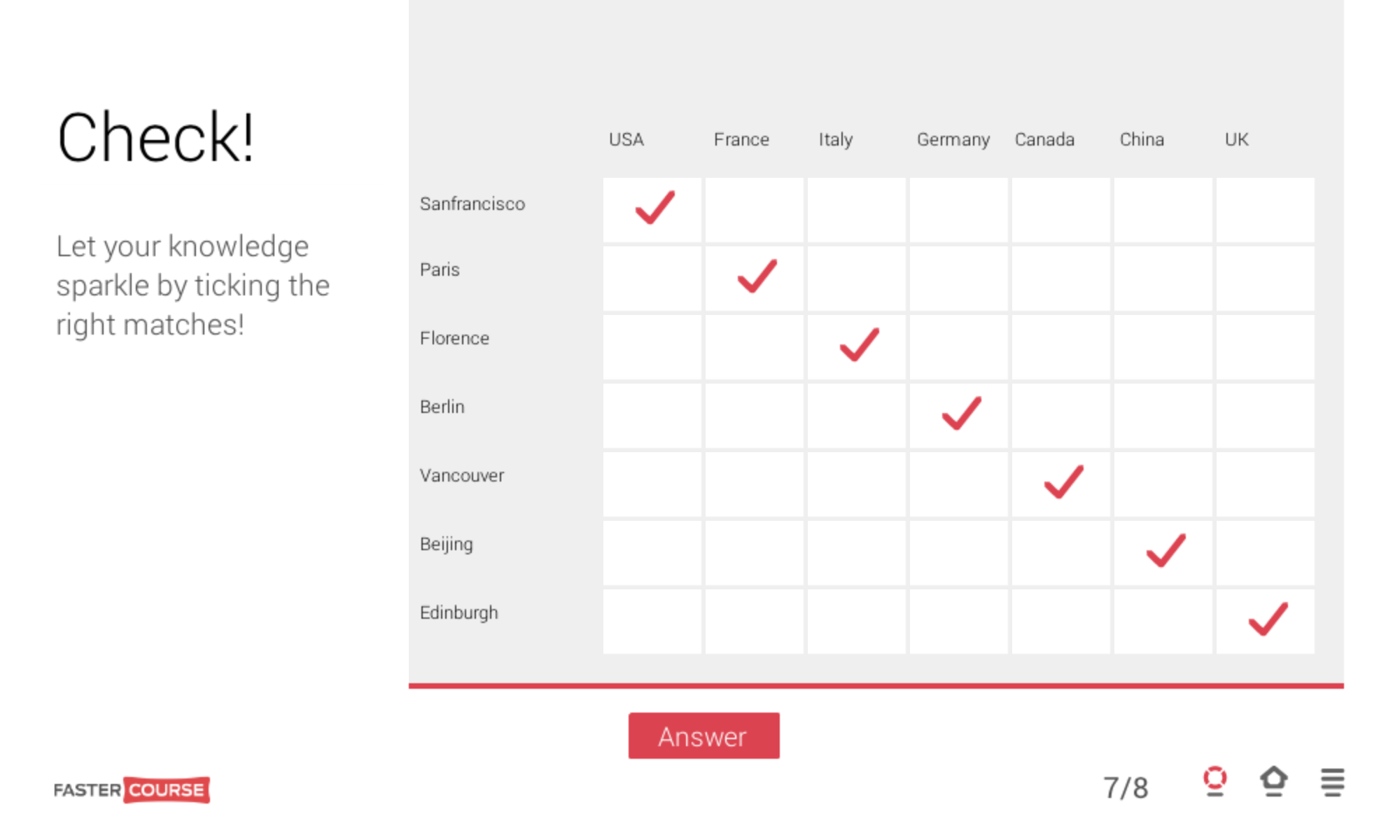Untick the Vancouver and Canada checkmark

tap(1060, 483)
